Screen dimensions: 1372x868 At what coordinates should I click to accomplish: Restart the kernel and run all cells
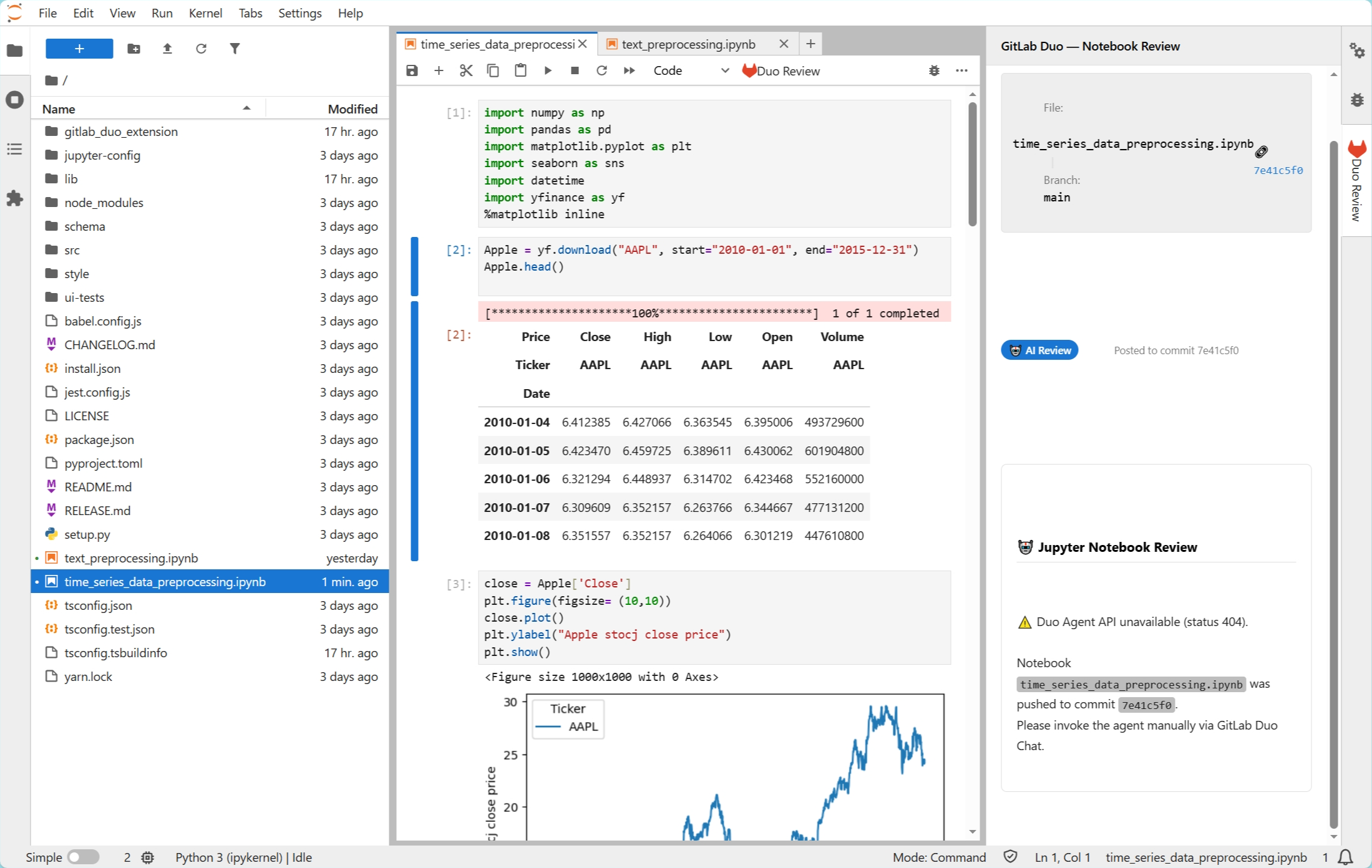(629, 70)
